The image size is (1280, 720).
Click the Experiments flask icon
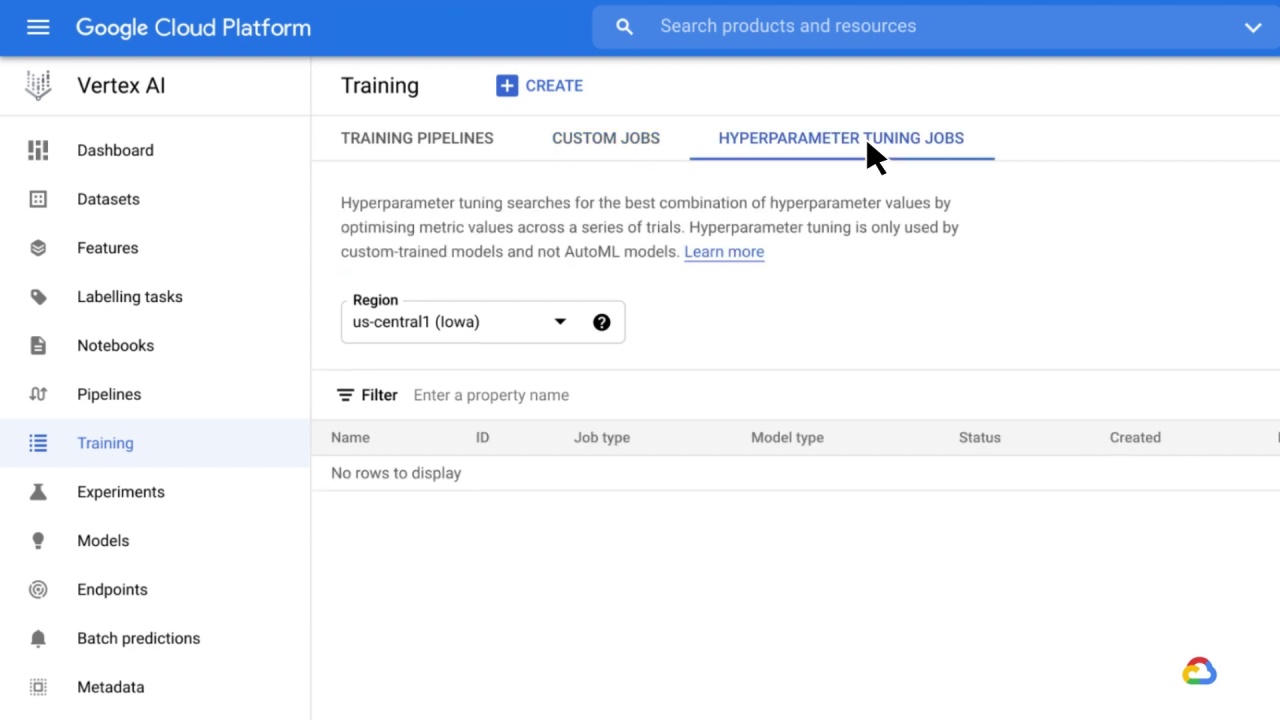click(38, 492)
